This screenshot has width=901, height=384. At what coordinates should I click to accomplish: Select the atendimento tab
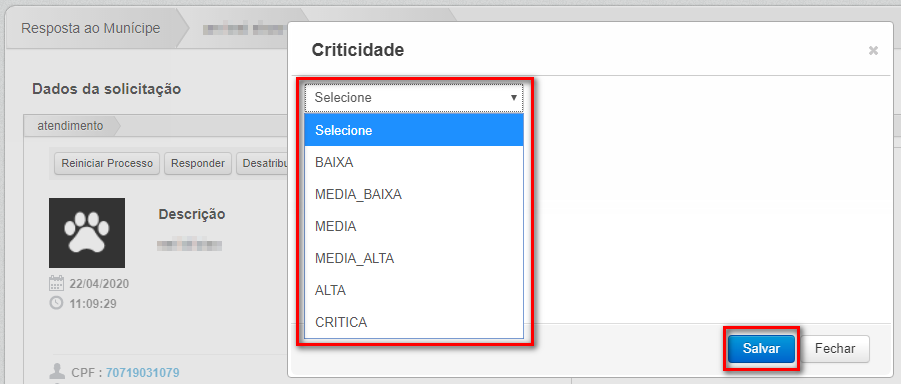(71, 125)
